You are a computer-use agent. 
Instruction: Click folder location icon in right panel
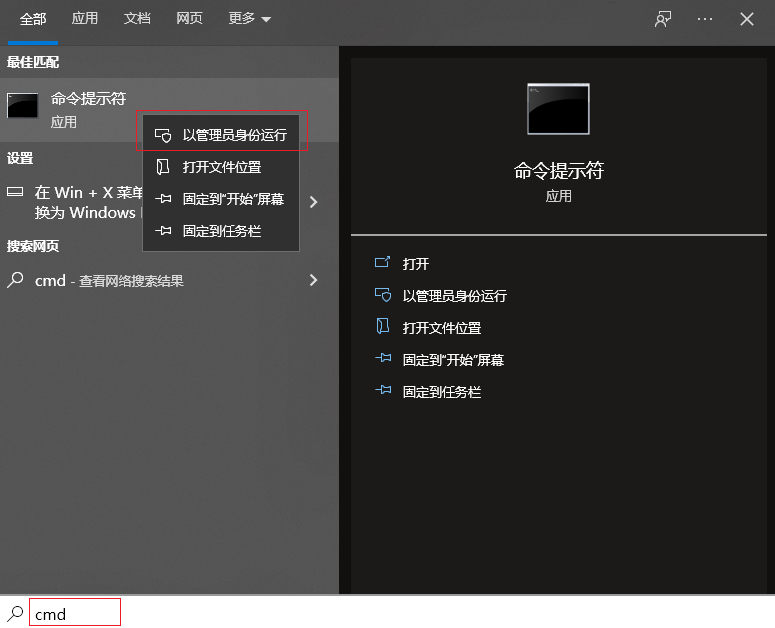coord(383,326)
